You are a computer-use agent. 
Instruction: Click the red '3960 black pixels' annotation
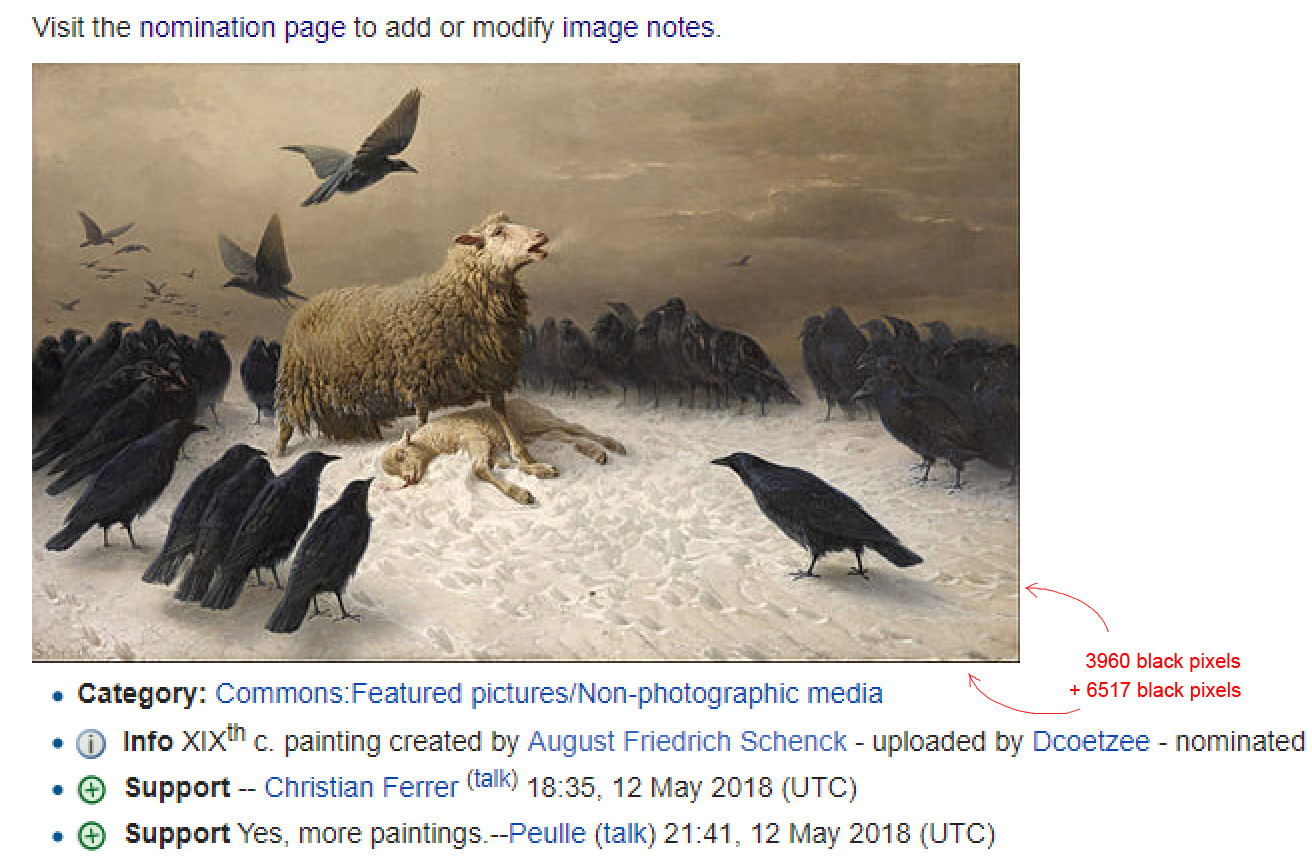click(1162, 661)
